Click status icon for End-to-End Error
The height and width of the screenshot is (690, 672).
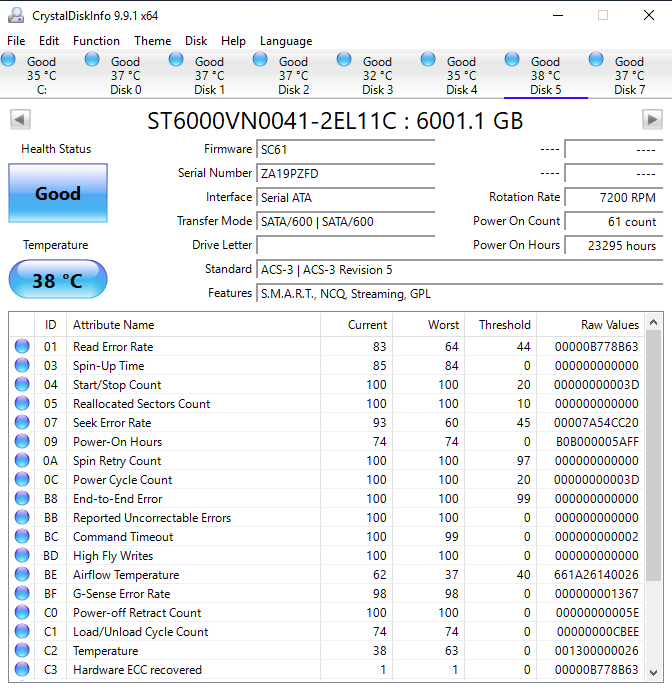pos(22,498)
